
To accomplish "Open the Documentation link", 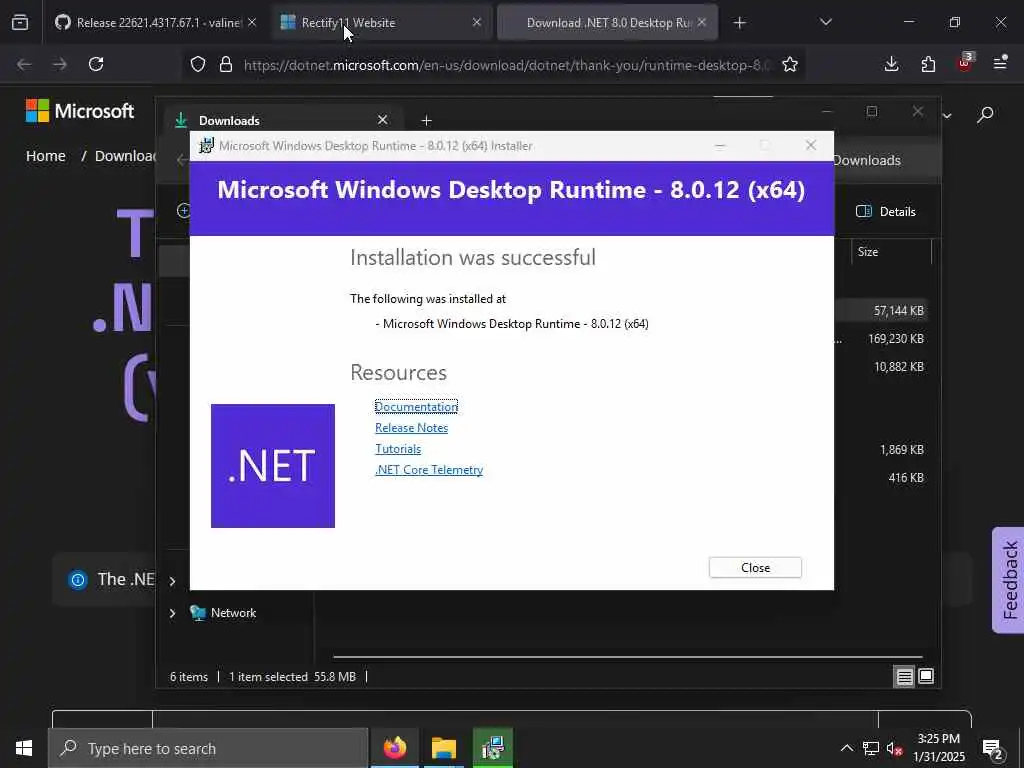I will point(416,406).
